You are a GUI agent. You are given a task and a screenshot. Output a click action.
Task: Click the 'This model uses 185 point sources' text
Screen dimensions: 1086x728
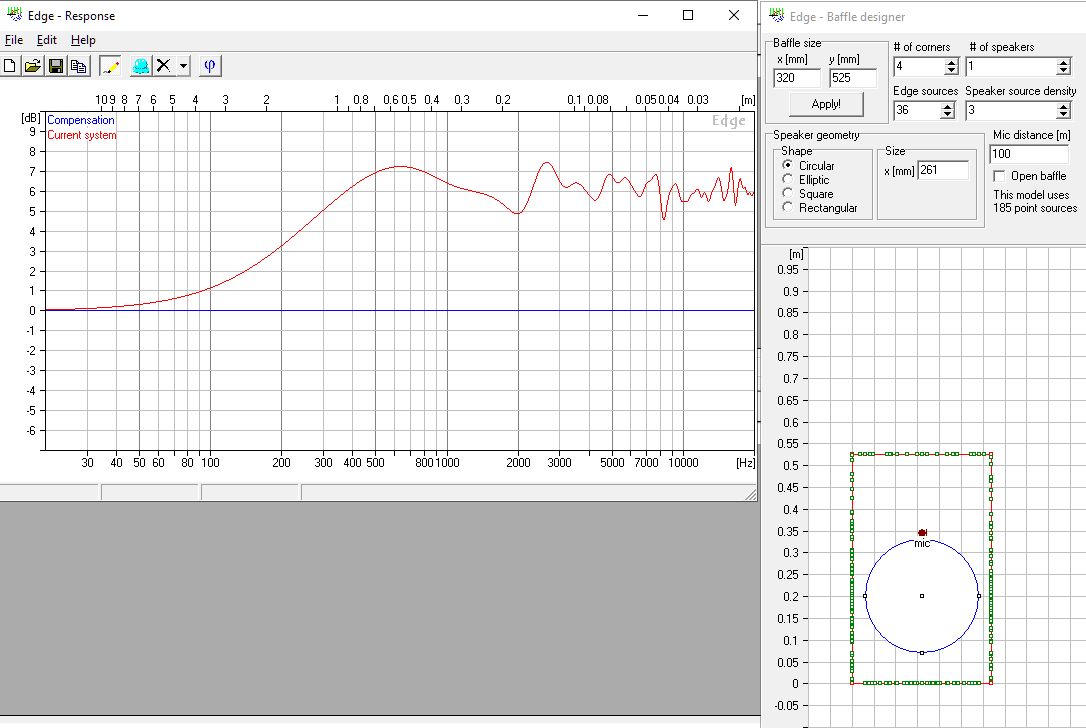click(1035, 201)
